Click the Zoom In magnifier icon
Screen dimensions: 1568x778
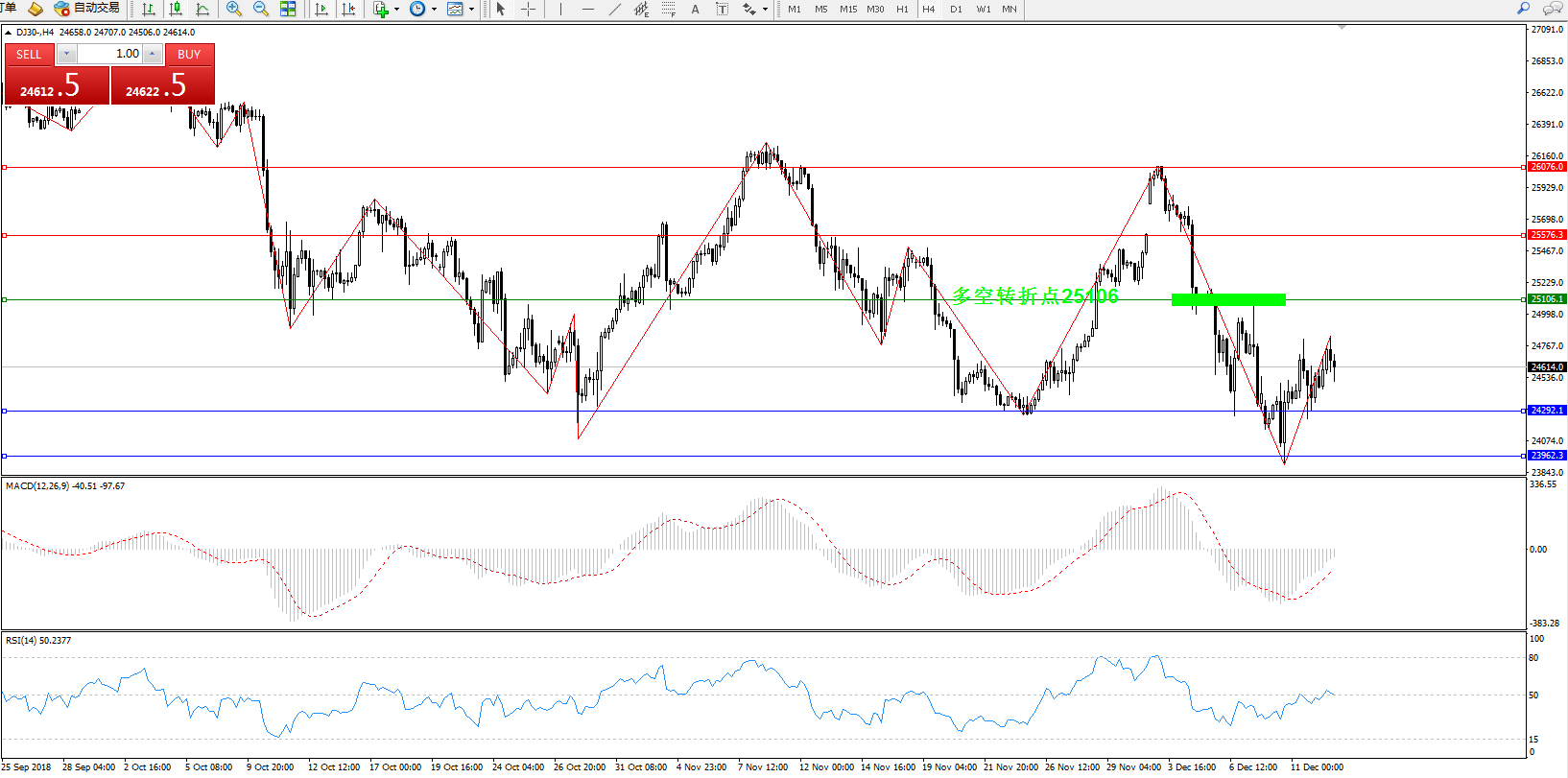[x=233, y=9]
